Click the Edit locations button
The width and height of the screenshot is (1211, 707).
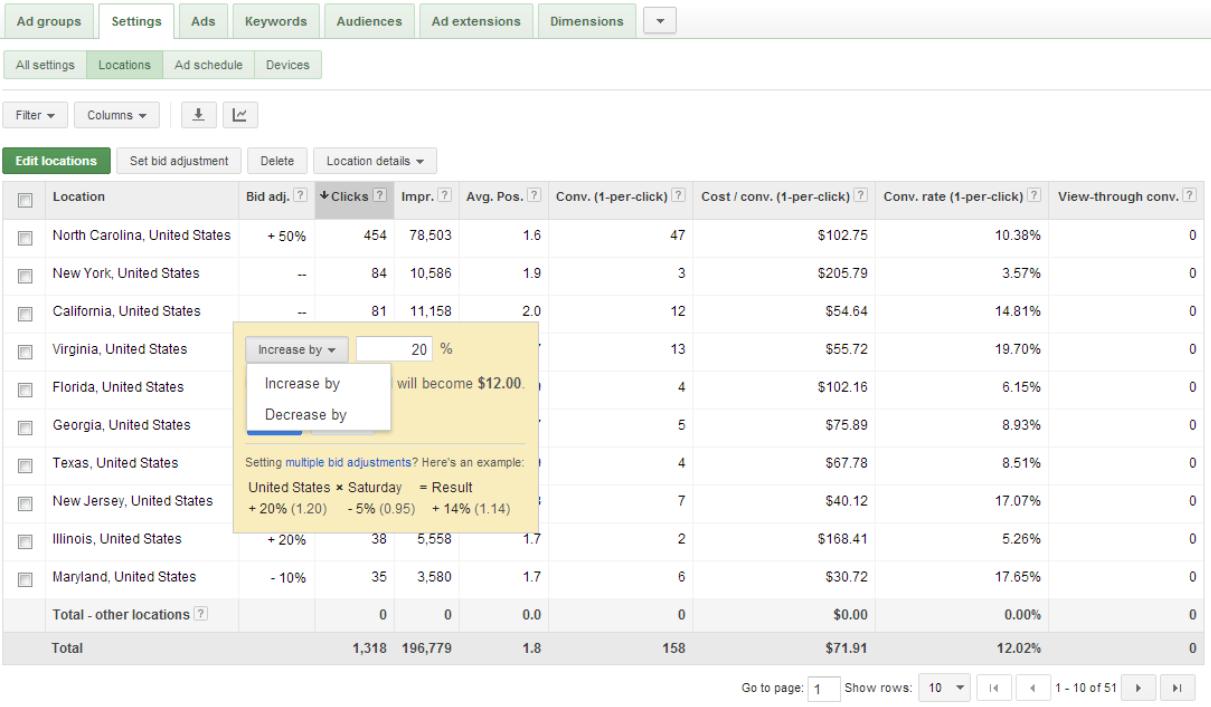point(55,160)
